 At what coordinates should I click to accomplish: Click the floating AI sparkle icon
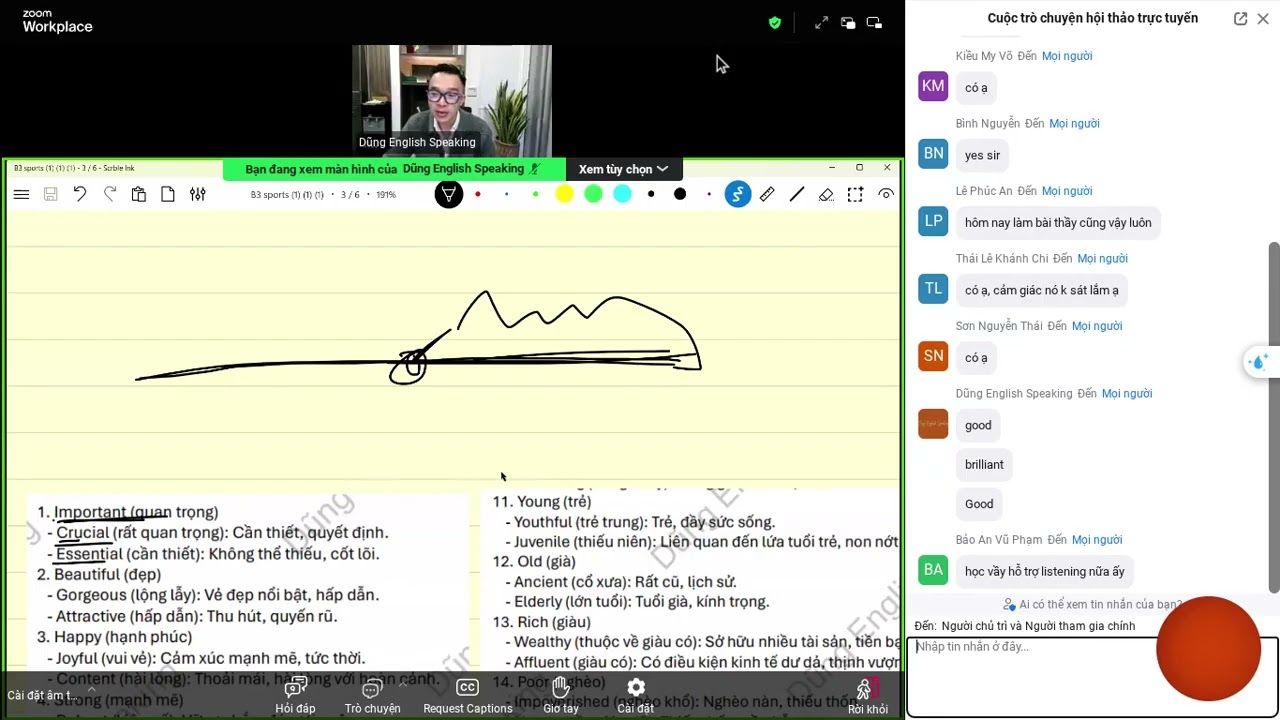pos(1259,362)
